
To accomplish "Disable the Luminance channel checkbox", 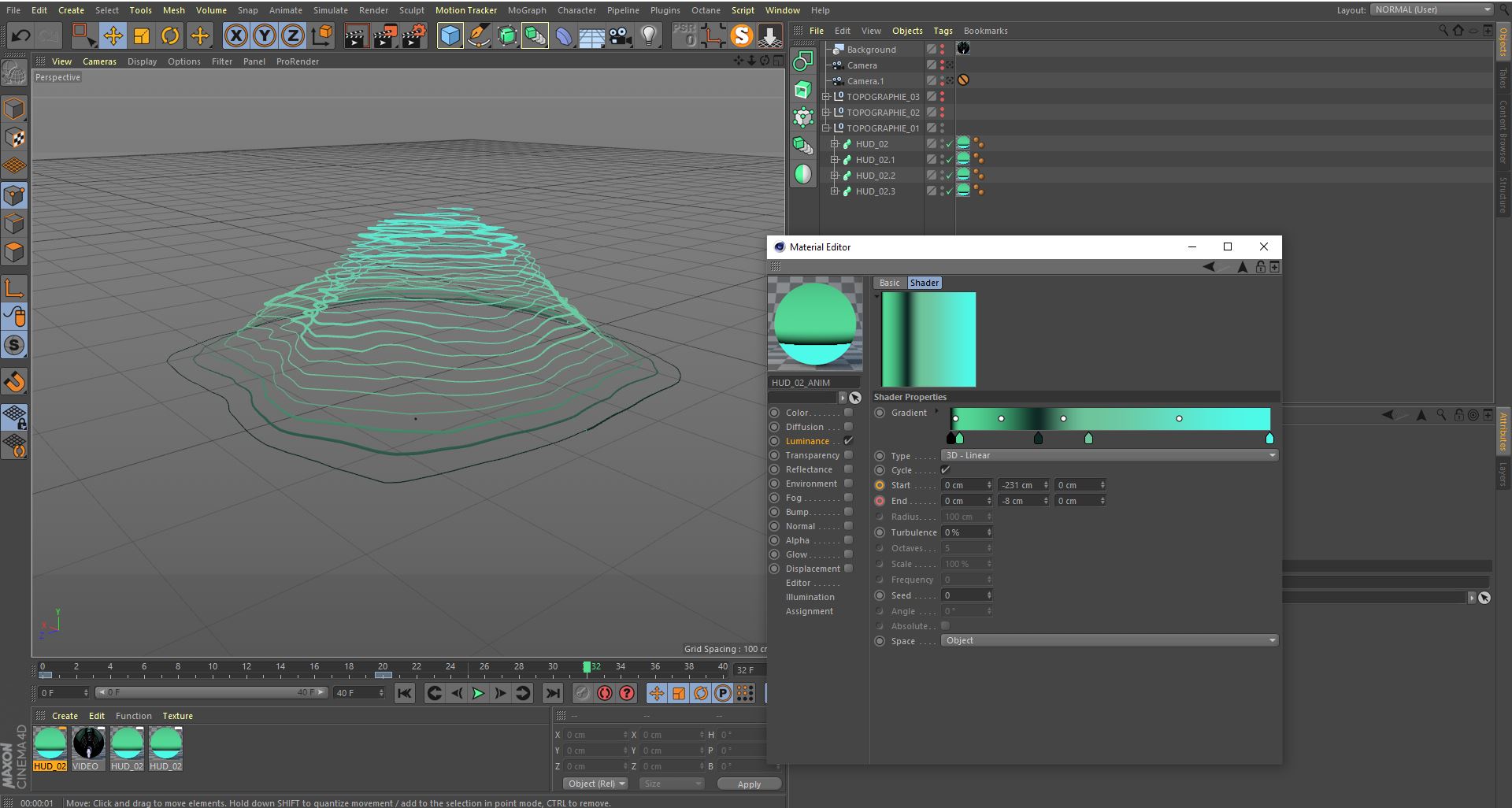I will (x=848, y=441).
